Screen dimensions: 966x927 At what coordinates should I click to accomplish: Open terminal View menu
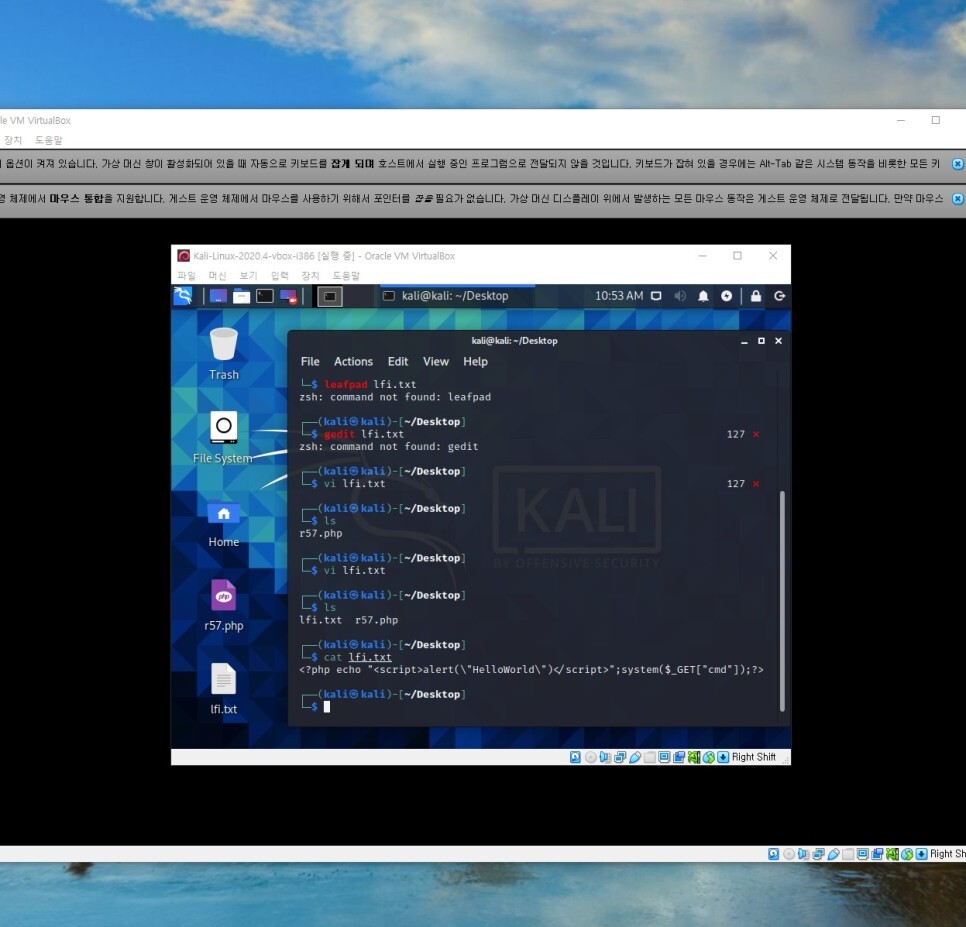coord(436,362)
